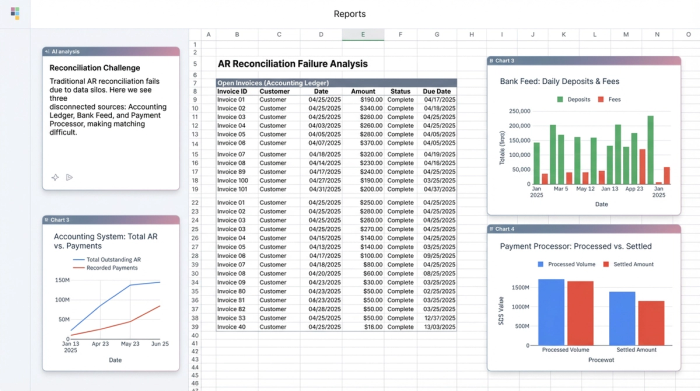
Task: Click the Status column heading
Action: click(400, 92)
